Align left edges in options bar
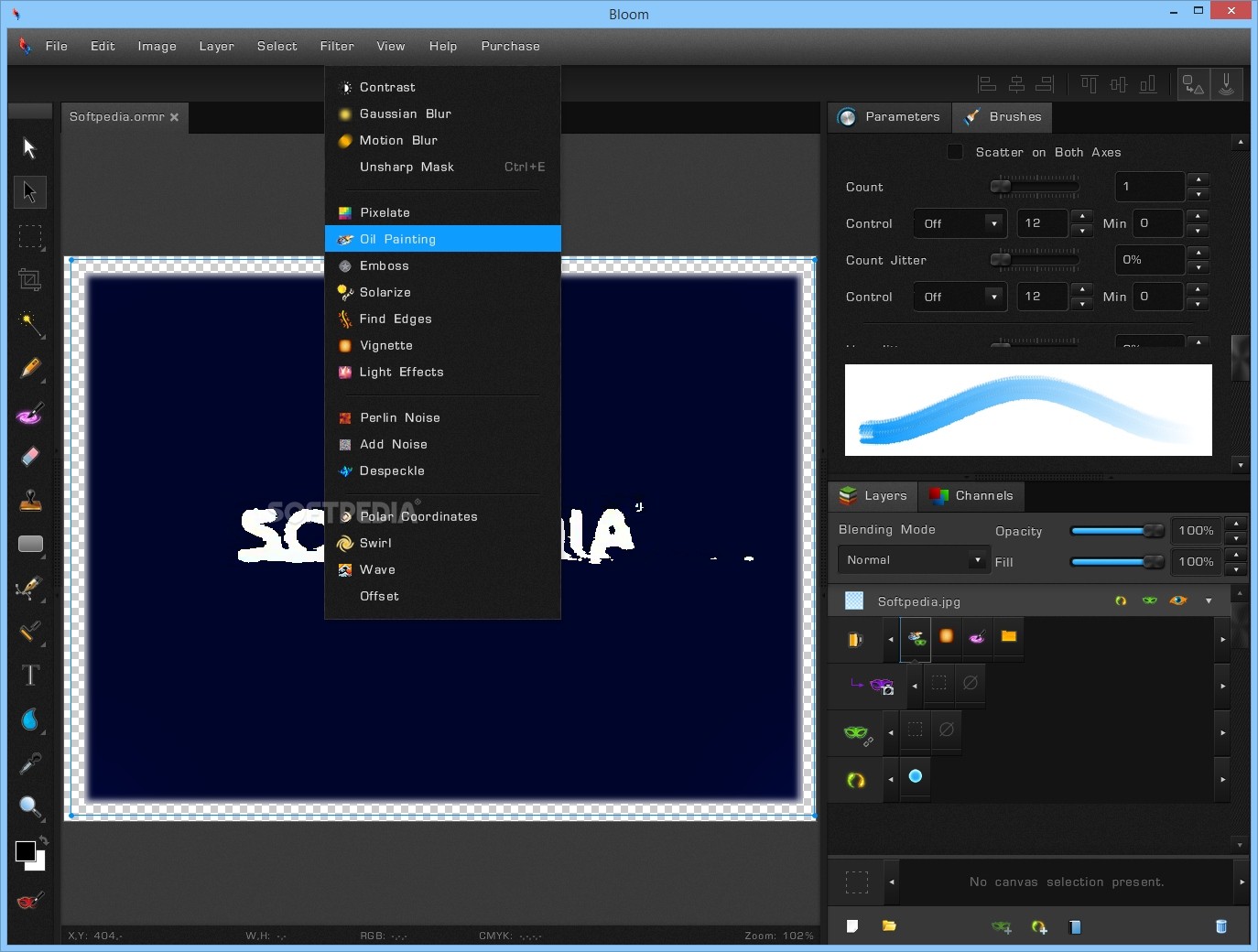1258x952 pixels. [987, 84]
